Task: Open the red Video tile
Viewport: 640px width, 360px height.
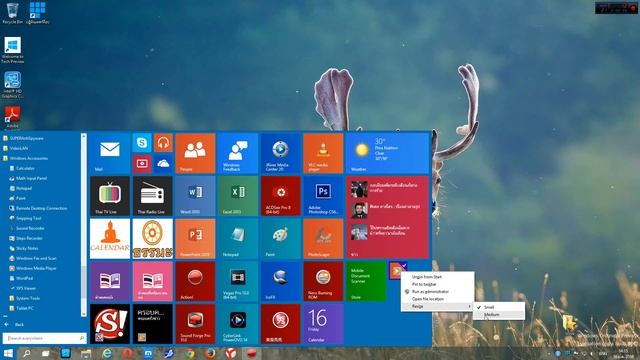Action: [x=142, y=164]
